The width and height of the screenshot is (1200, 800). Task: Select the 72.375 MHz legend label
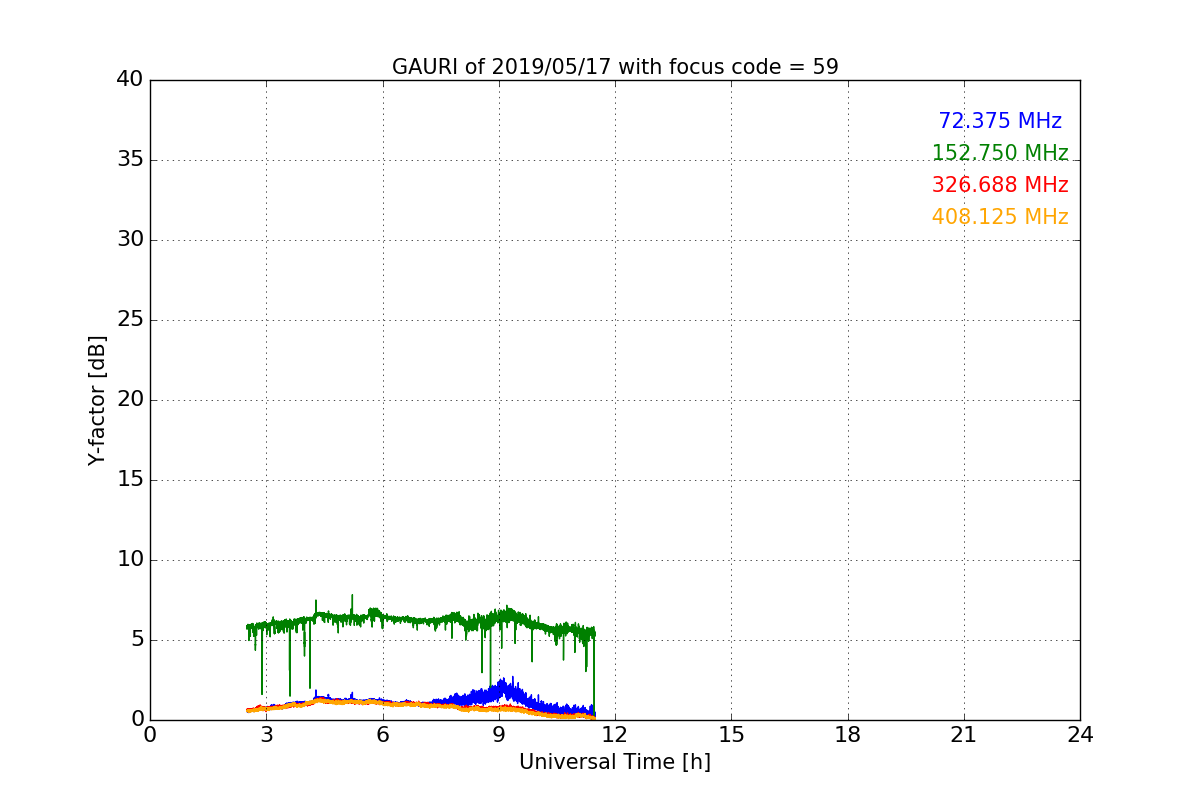(x=1000, y=121)
